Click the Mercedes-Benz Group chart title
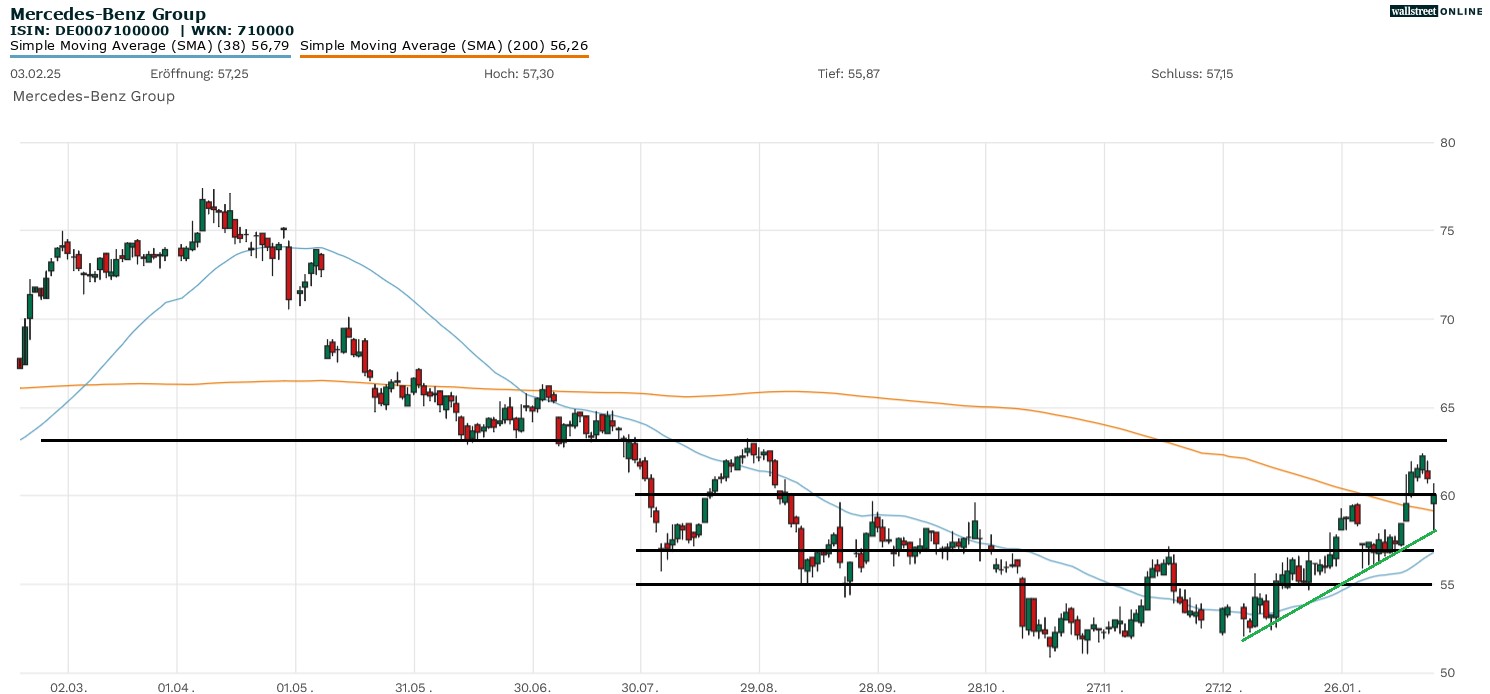This screenshot has height=694, width=1490. [x=108, y=14]
